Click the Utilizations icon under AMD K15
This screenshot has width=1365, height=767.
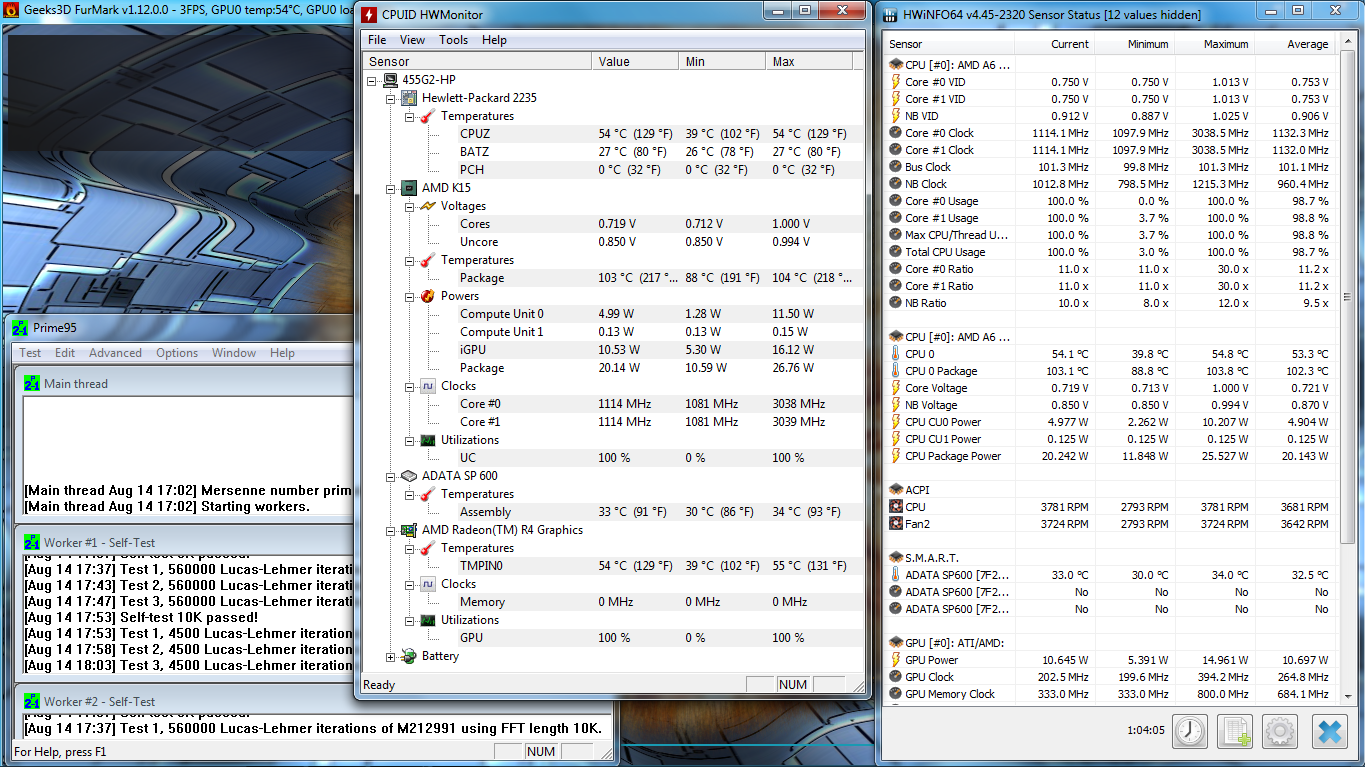[428, 440]
